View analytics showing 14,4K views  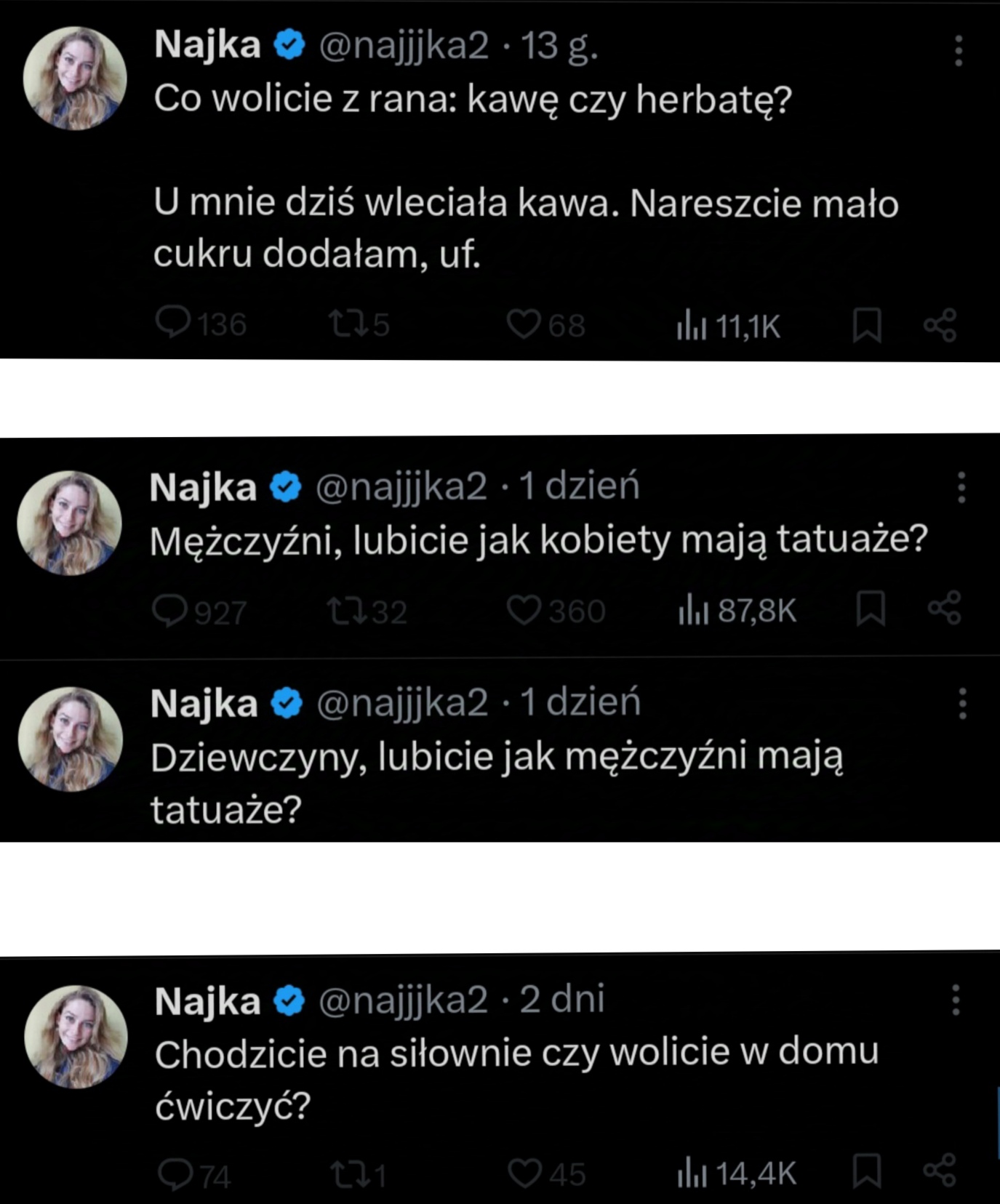click(736, 1172)
